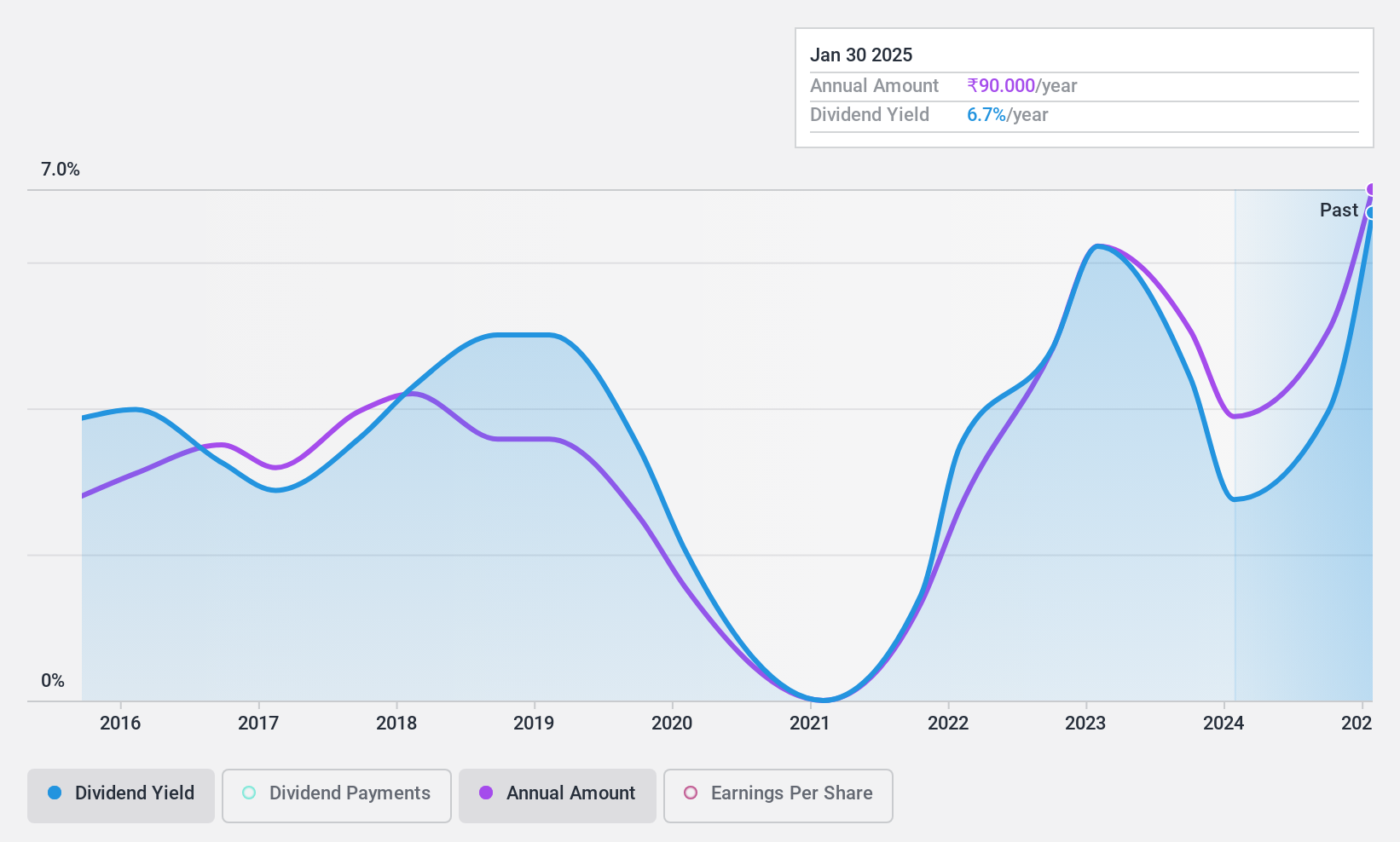Select the 2024 axis label
Screen dimensions: 1400x842
[1224, 724]
